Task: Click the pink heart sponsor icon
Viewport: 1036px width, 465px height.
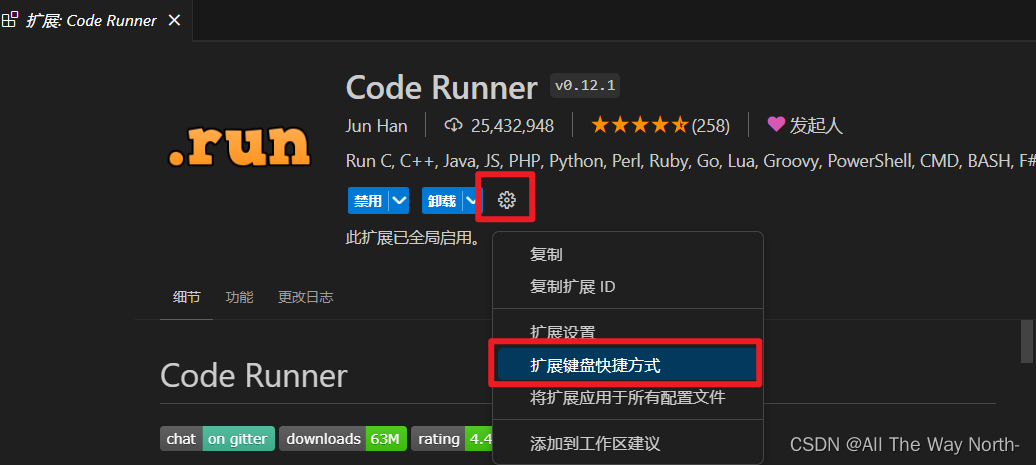Action: [x=776, y=124]
